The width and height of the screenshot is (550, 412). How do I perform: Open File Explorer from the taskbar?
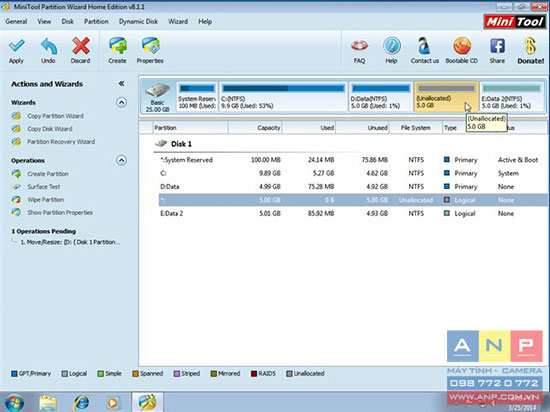tap(48, 403)
